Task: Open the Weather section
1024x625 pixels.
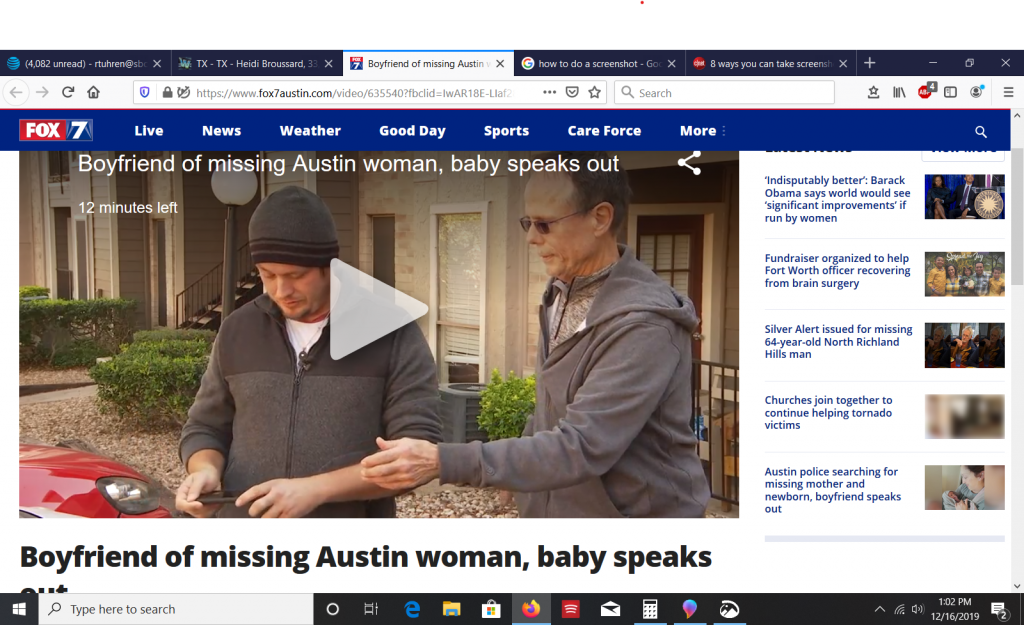Action: [310, 131]
